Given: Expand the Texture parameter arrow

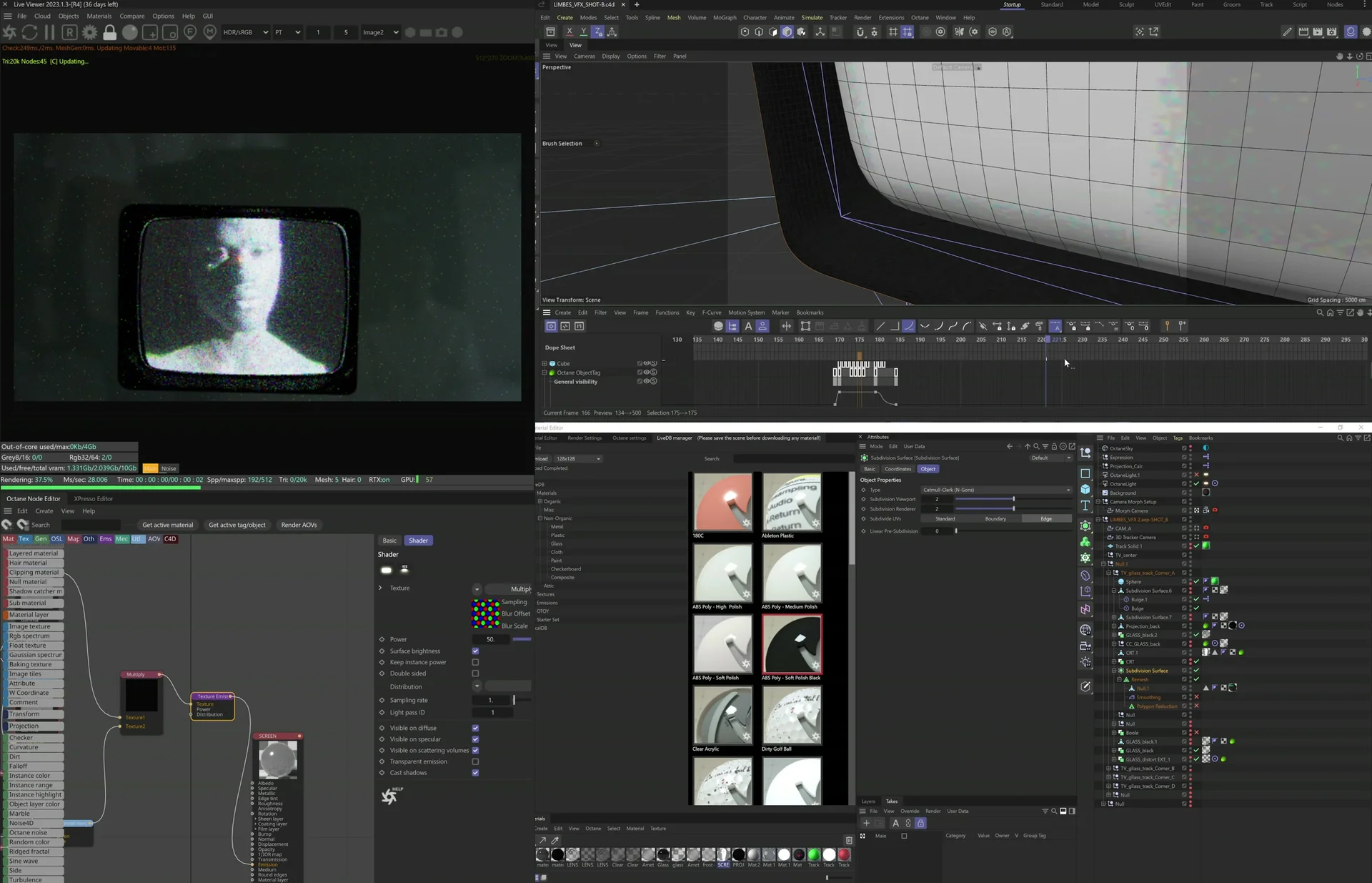Looking at the screenshot, I should click(380, 588).
